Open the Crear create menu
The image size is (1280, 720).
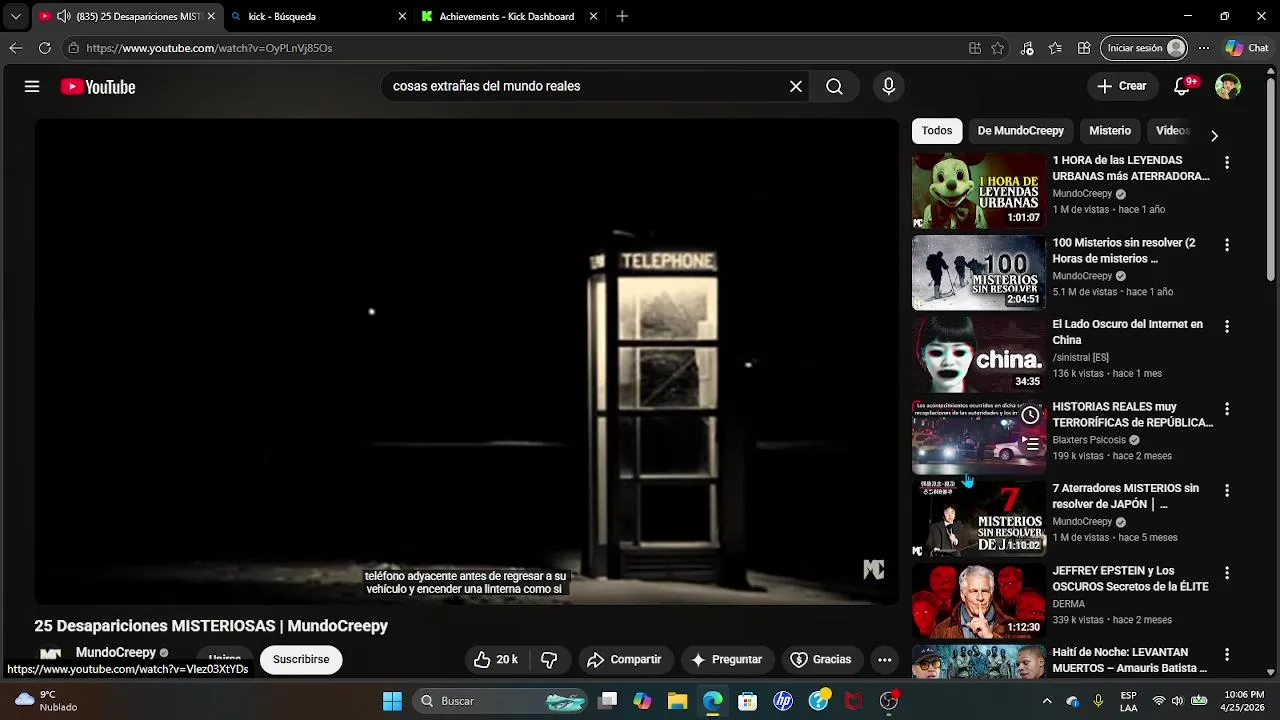(1122, 86)
